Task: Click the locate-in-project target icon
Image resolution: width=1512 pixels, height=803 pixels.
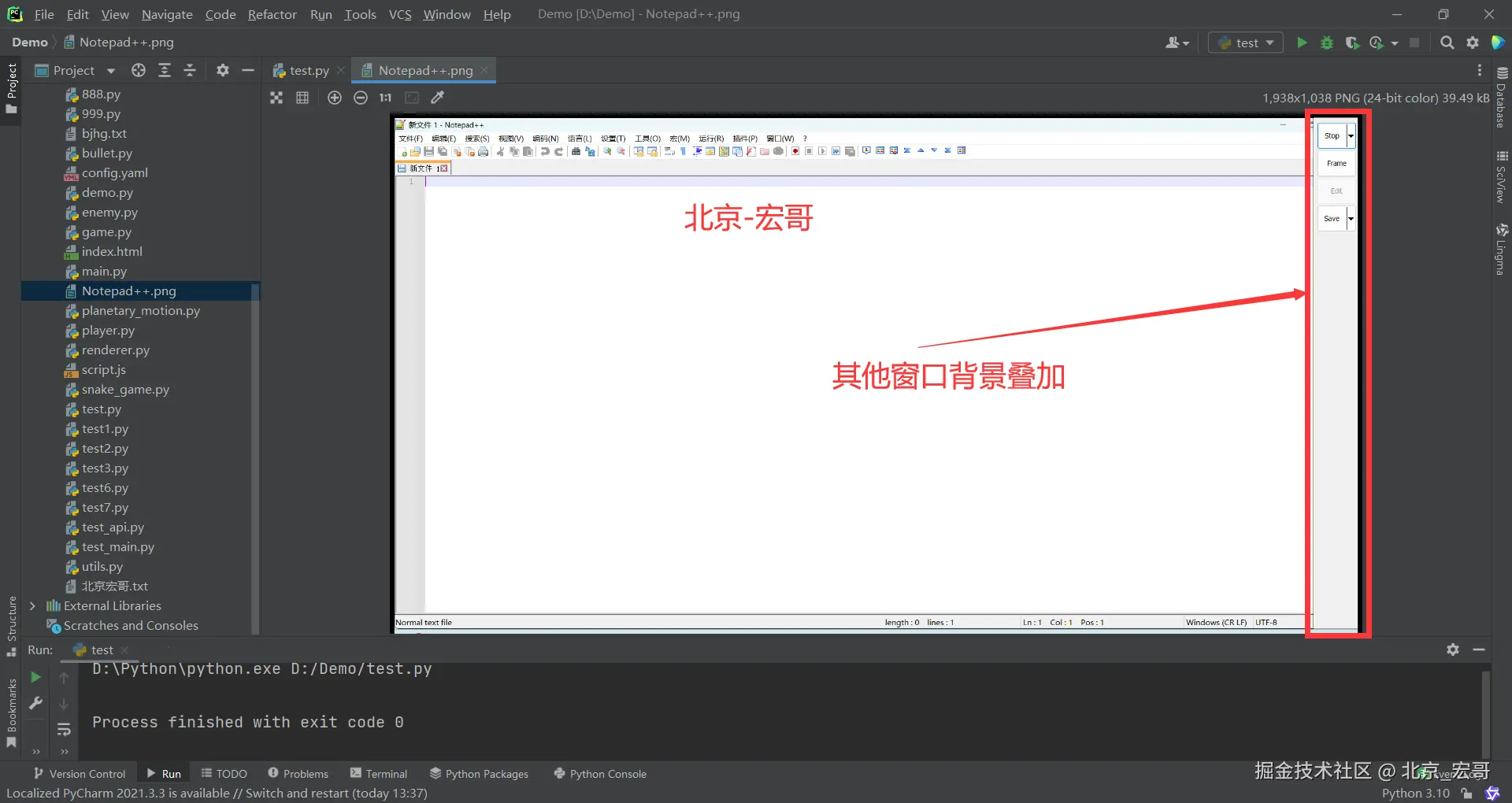Action: point(139,70)
